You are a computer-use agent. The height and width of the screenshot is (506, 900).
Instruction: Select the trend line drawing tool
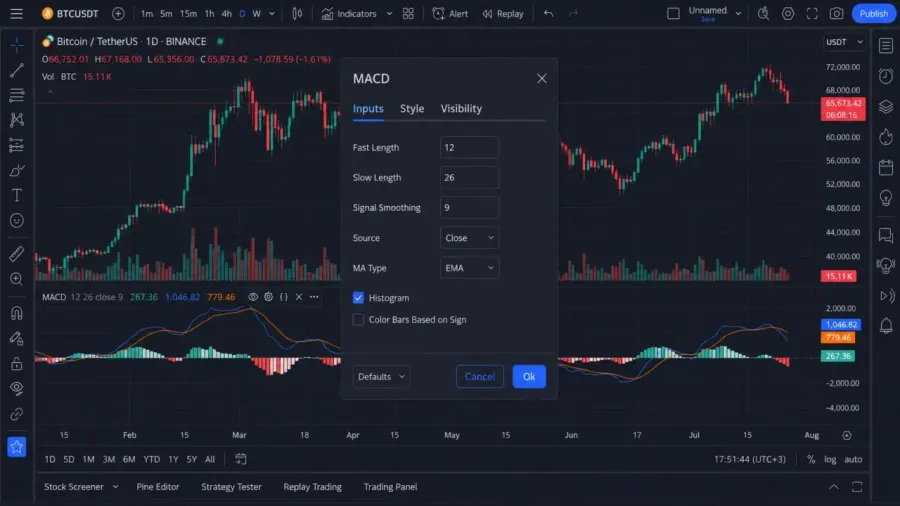[x=17, y=70]
